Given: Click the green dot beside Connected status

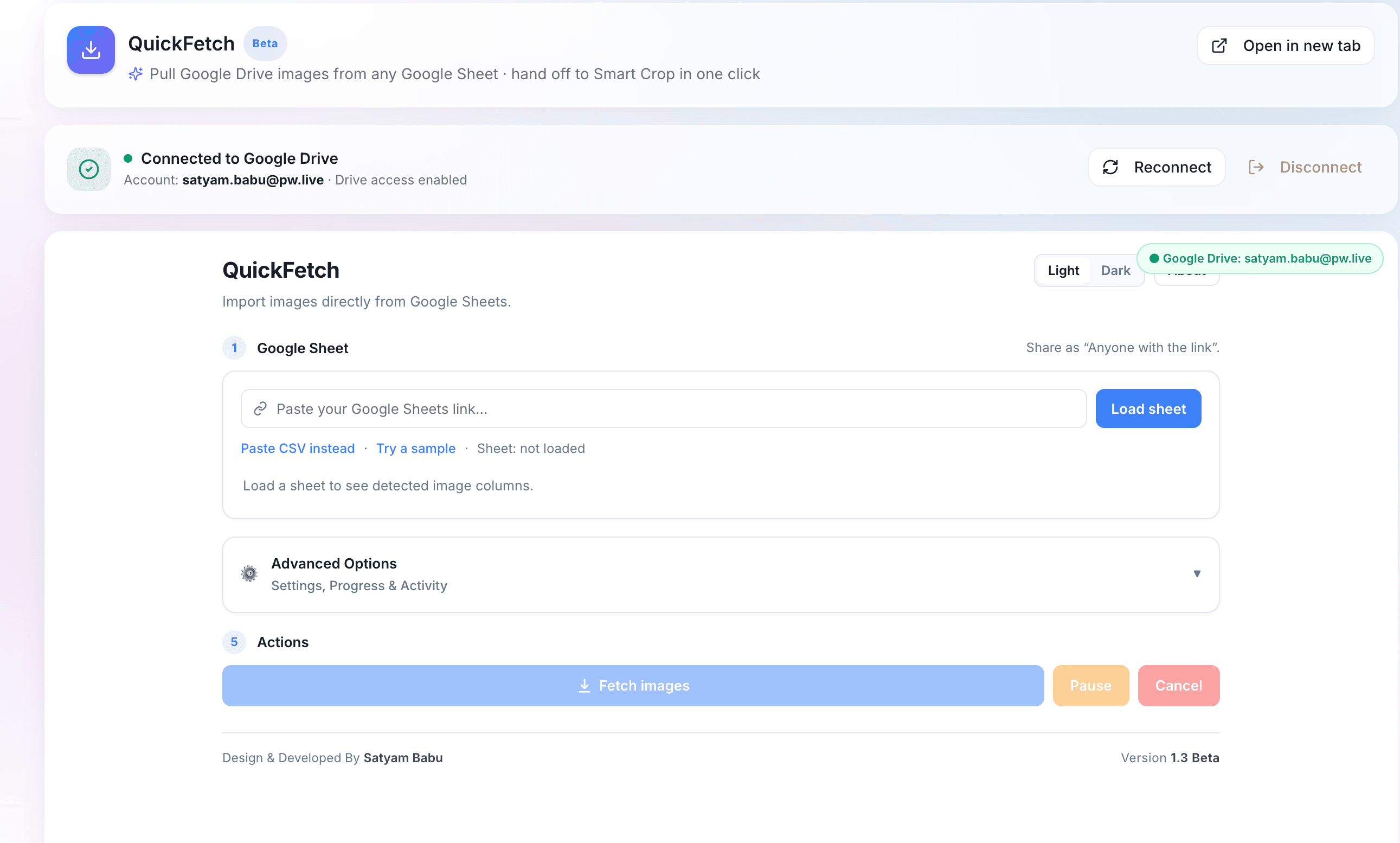Looking at the screenshot, I should pyautogui.click(x=129, y=158).
